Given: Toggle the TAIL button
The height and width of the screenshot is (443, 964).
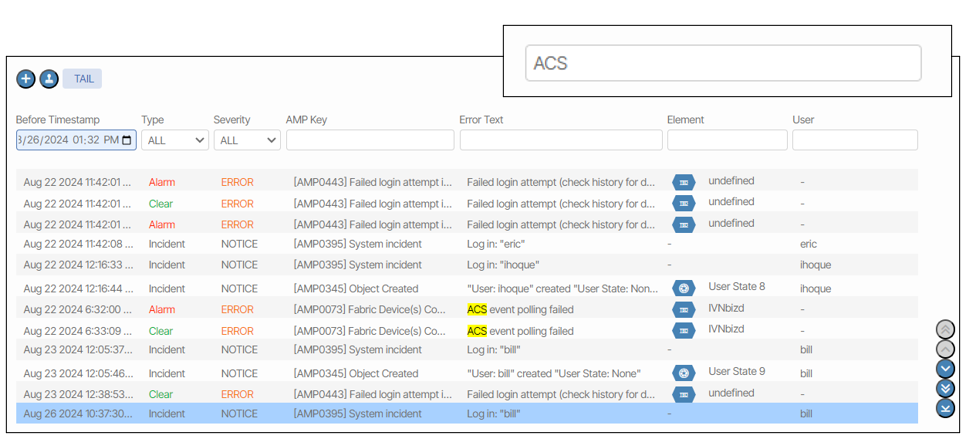Looking at the screenshot, I should 83,79.
